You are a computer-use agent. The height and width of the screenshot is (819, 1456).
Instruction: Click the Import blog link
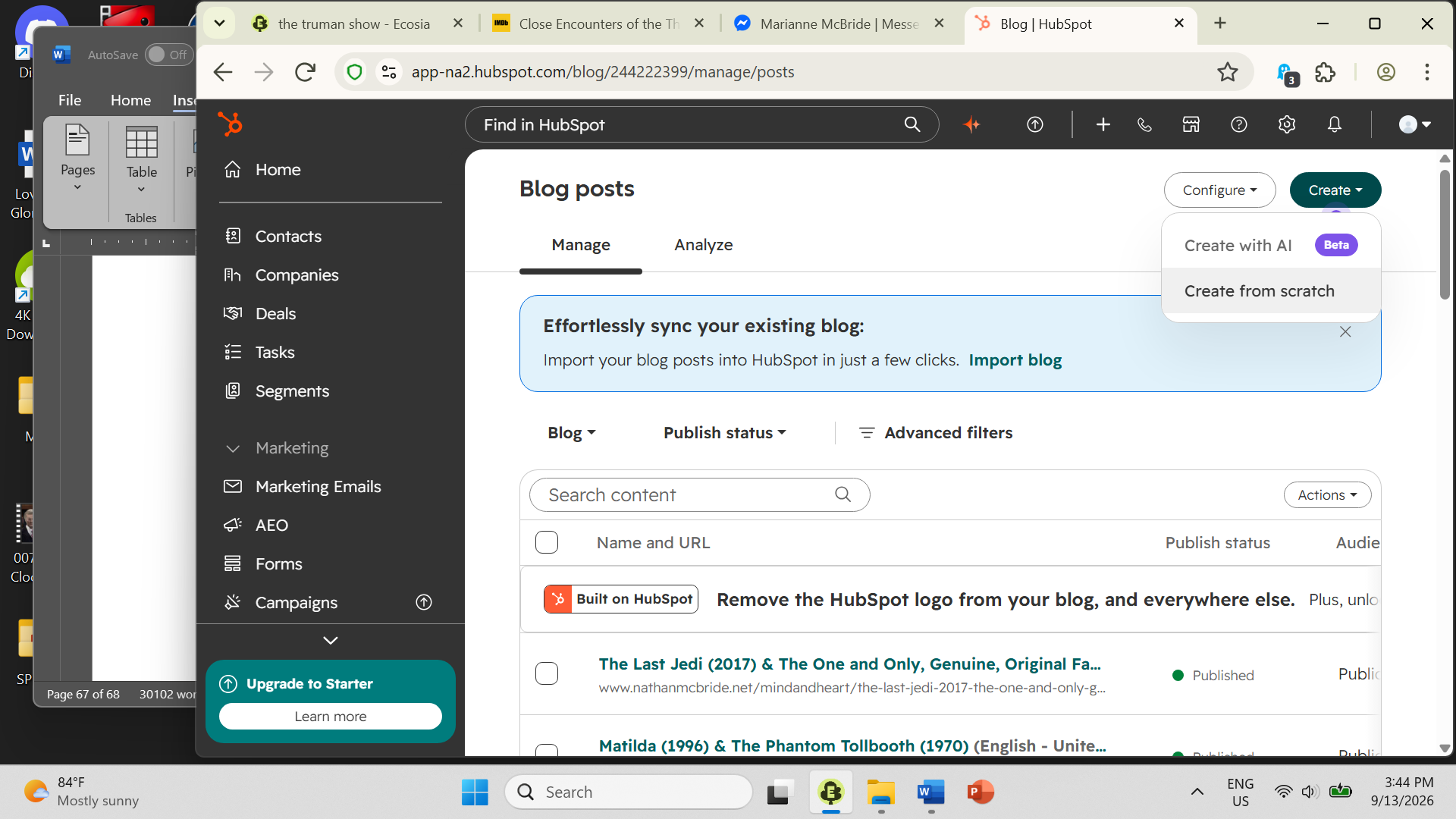1015,359
